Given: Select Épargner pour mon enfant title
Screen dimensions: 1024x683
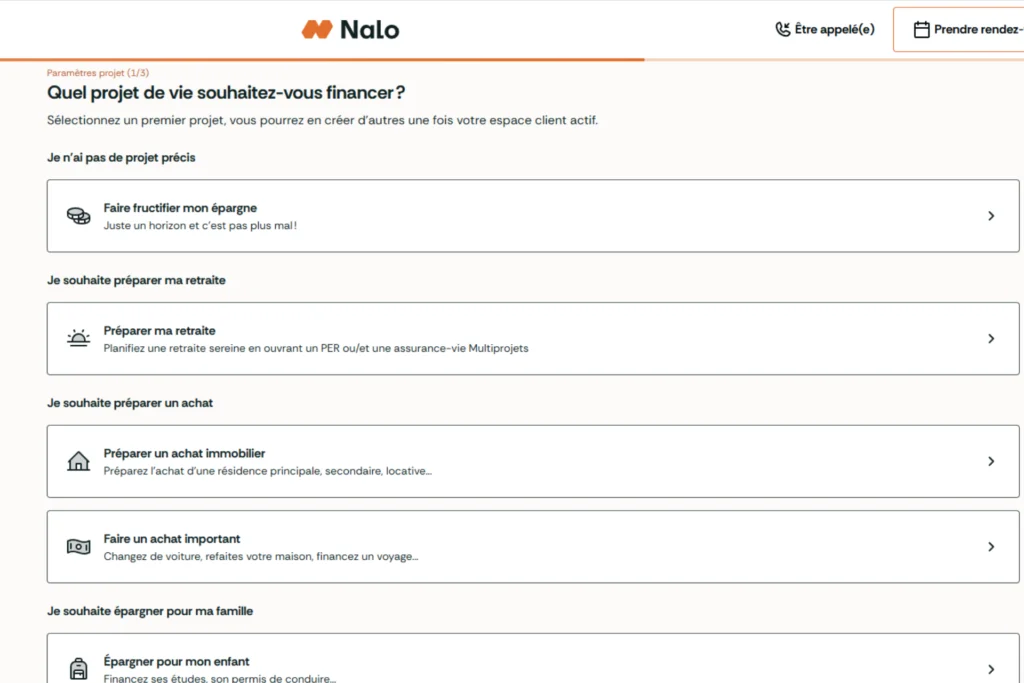Looking at the screenshot, I should 176,661.
